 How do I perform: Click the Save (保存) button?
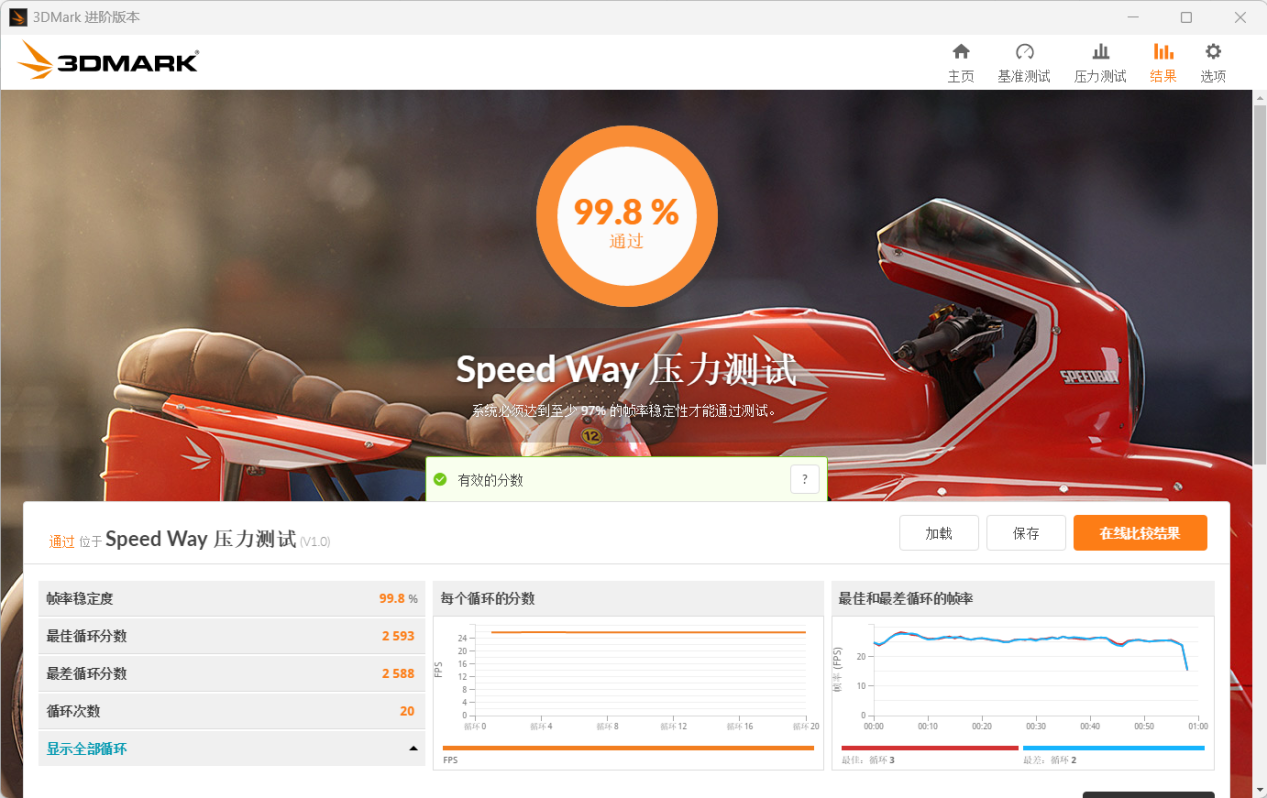pos(1026,533)
